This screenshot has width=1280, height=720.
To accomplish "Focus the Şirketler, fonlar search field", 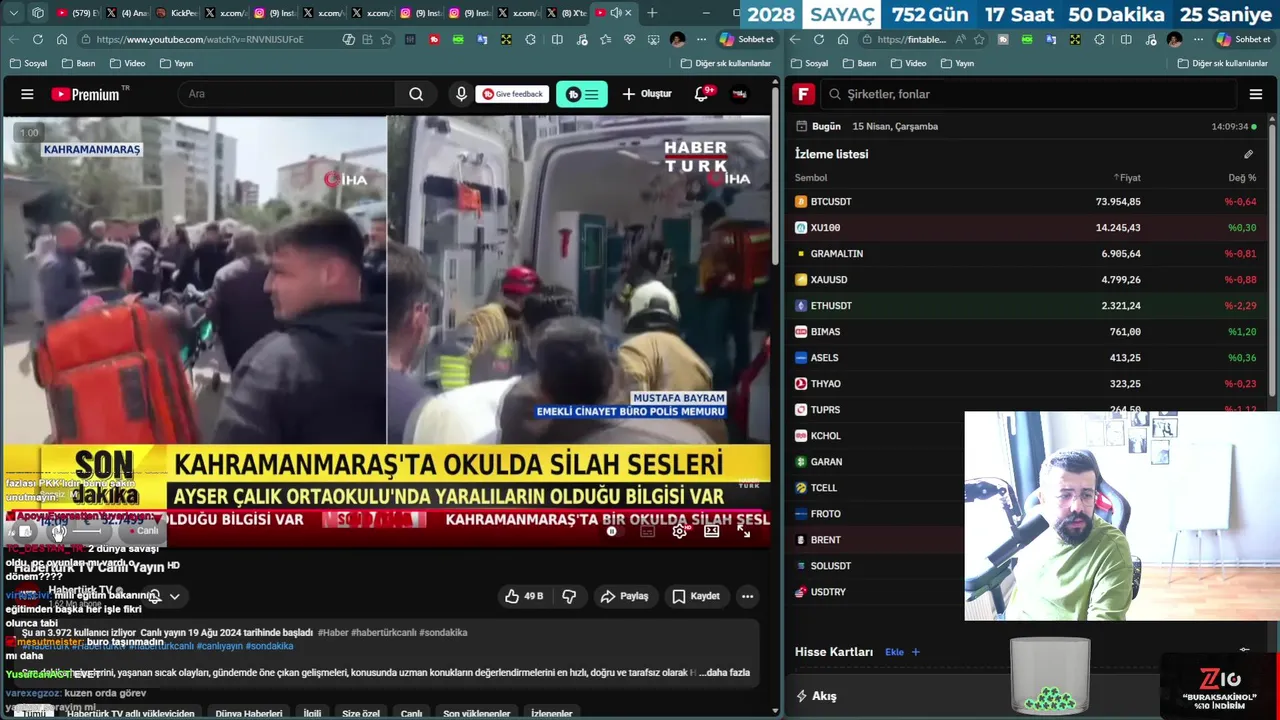I will (1027, 94).
